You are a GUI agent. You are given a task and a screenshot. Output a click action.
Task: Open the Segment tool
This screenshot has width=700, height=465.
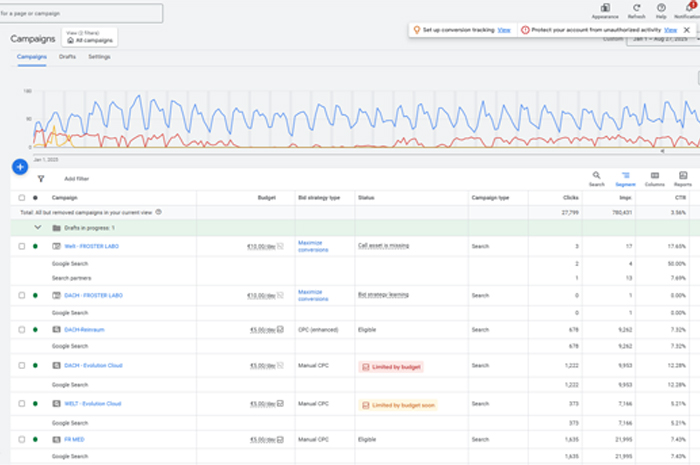coord(625,178)
